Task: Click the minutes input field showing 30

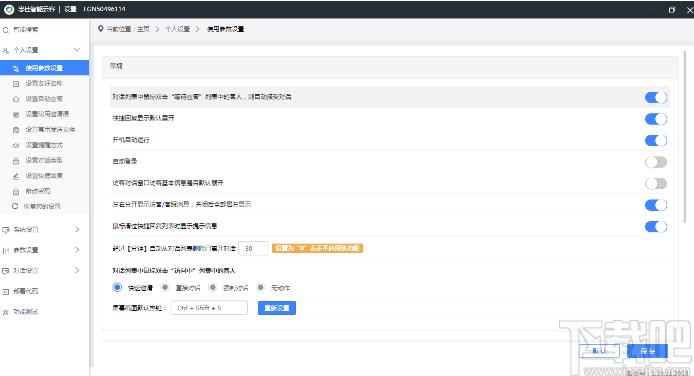Action: [x=253, y=248]
